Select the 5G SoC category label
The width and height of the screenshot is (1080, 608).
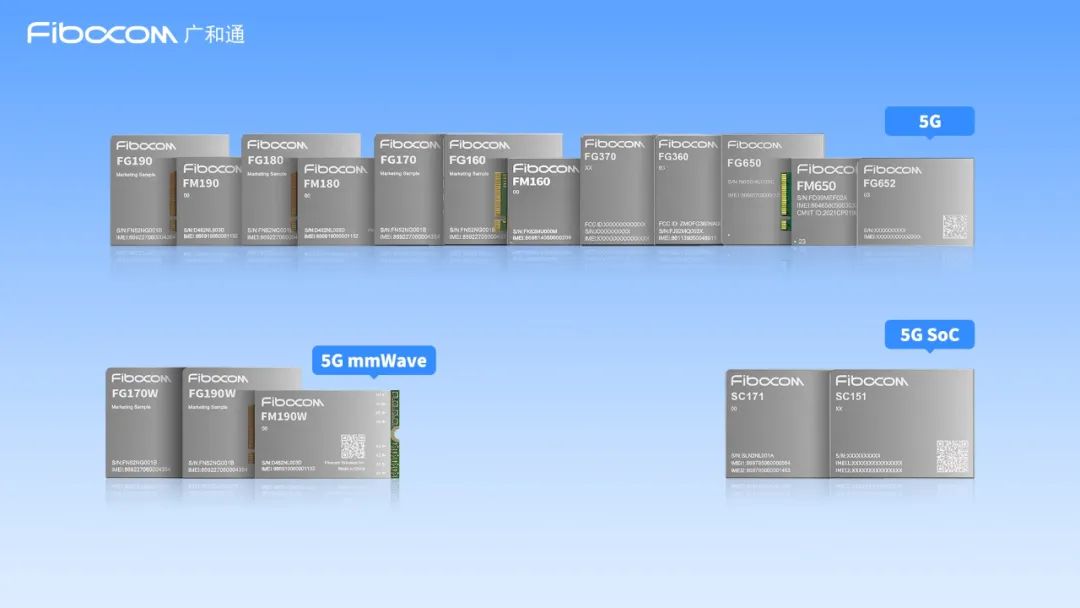pyautogui.click(x=929, y=335)
